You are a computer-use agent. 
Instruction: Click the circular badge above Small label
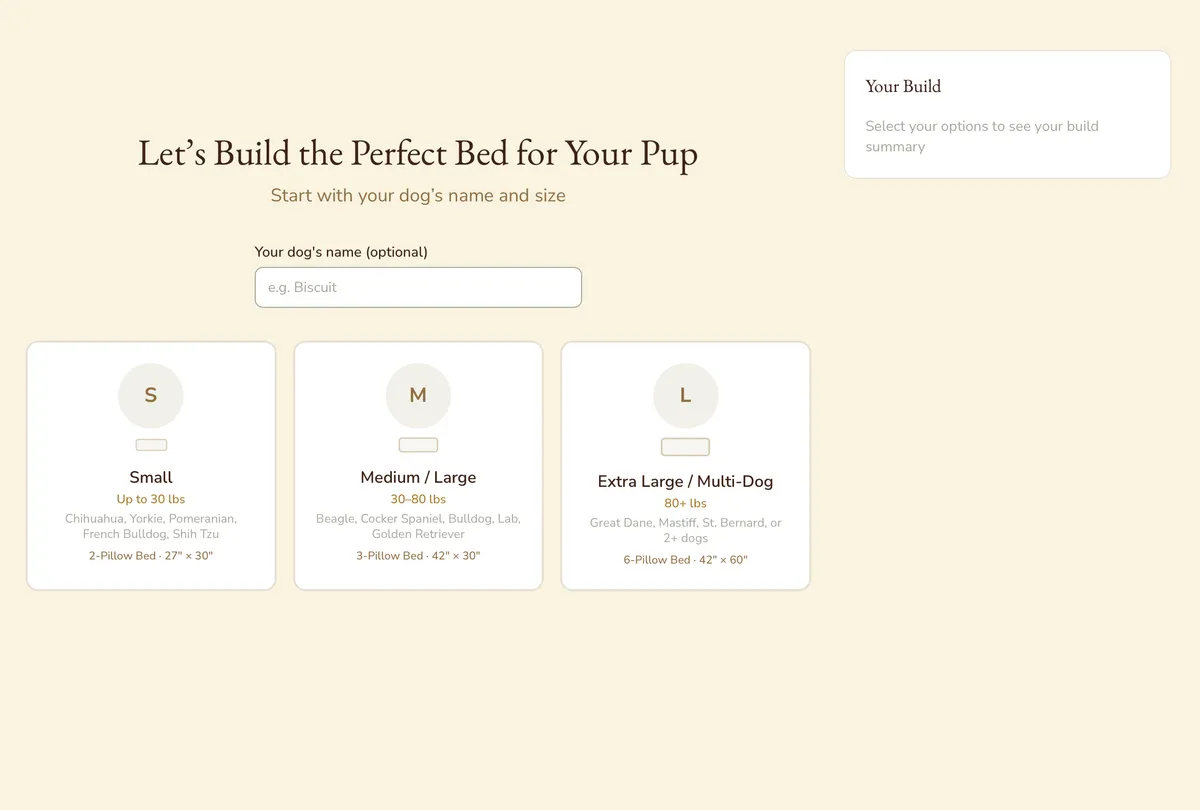click(150, 395)
